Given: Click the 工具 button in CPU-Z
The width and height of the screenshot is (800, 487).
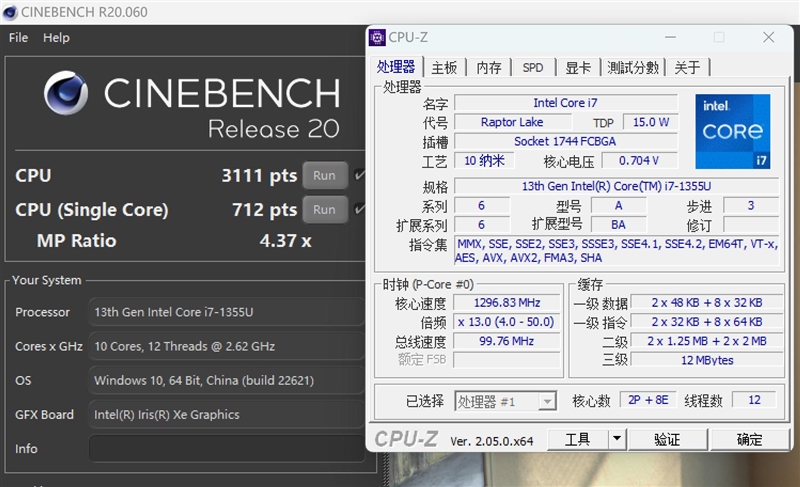Looking at the screenshot, I should (578, 439).
